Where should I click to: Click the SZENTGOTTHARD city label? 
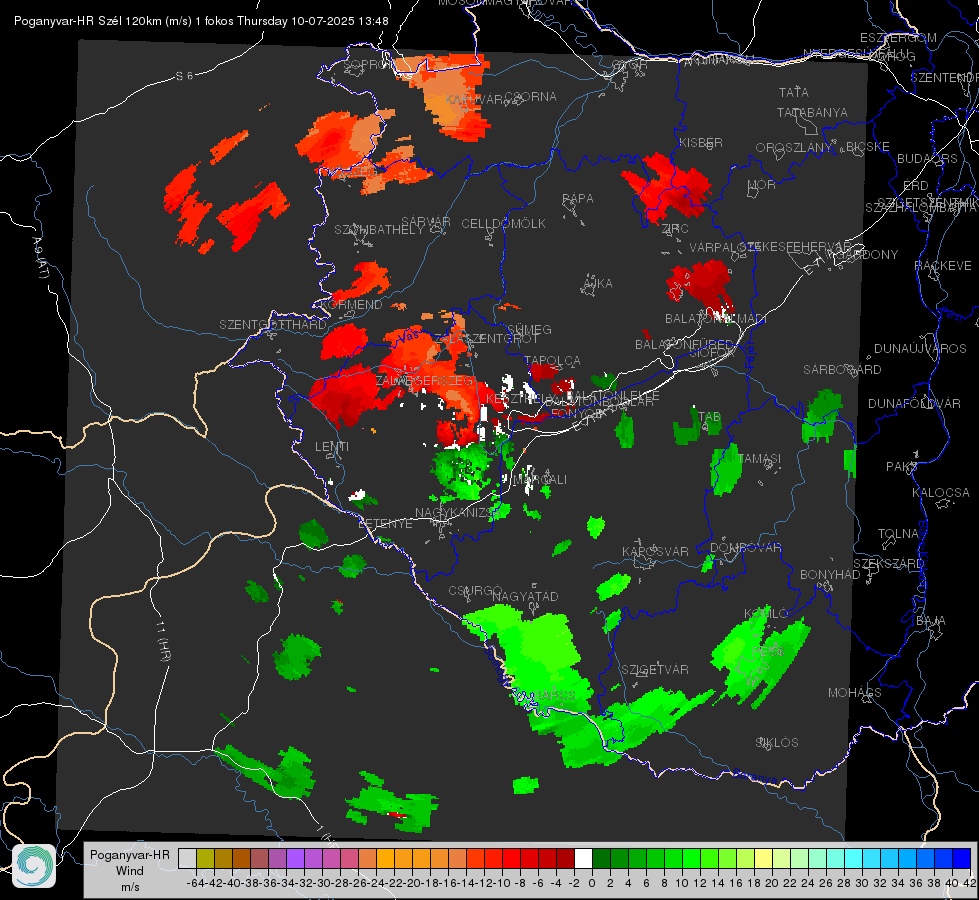coord(273,325)
